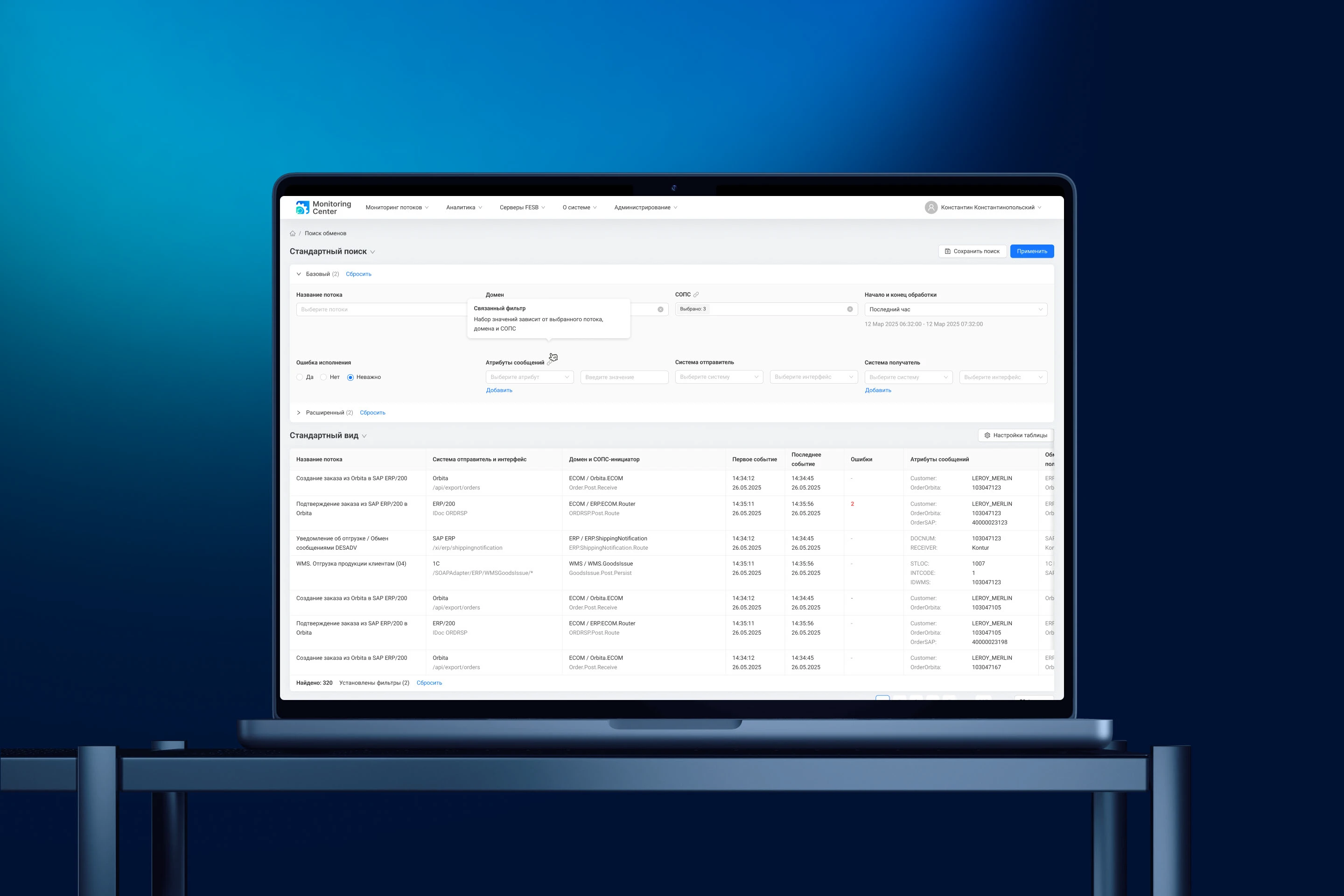
Task: Open Настройки таблицы gear settings
Action: click(1015, 435)
